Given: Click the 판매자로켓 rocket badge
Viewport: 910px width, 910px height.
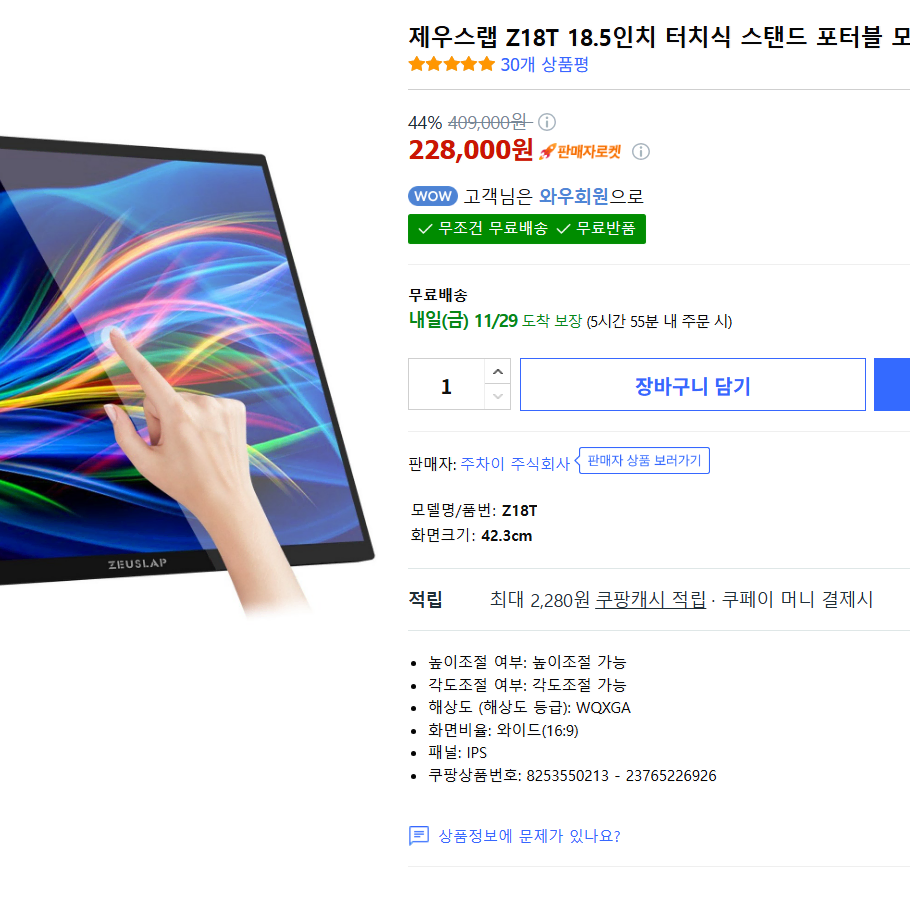Looking at the screenshot, I should pos(580,151).
